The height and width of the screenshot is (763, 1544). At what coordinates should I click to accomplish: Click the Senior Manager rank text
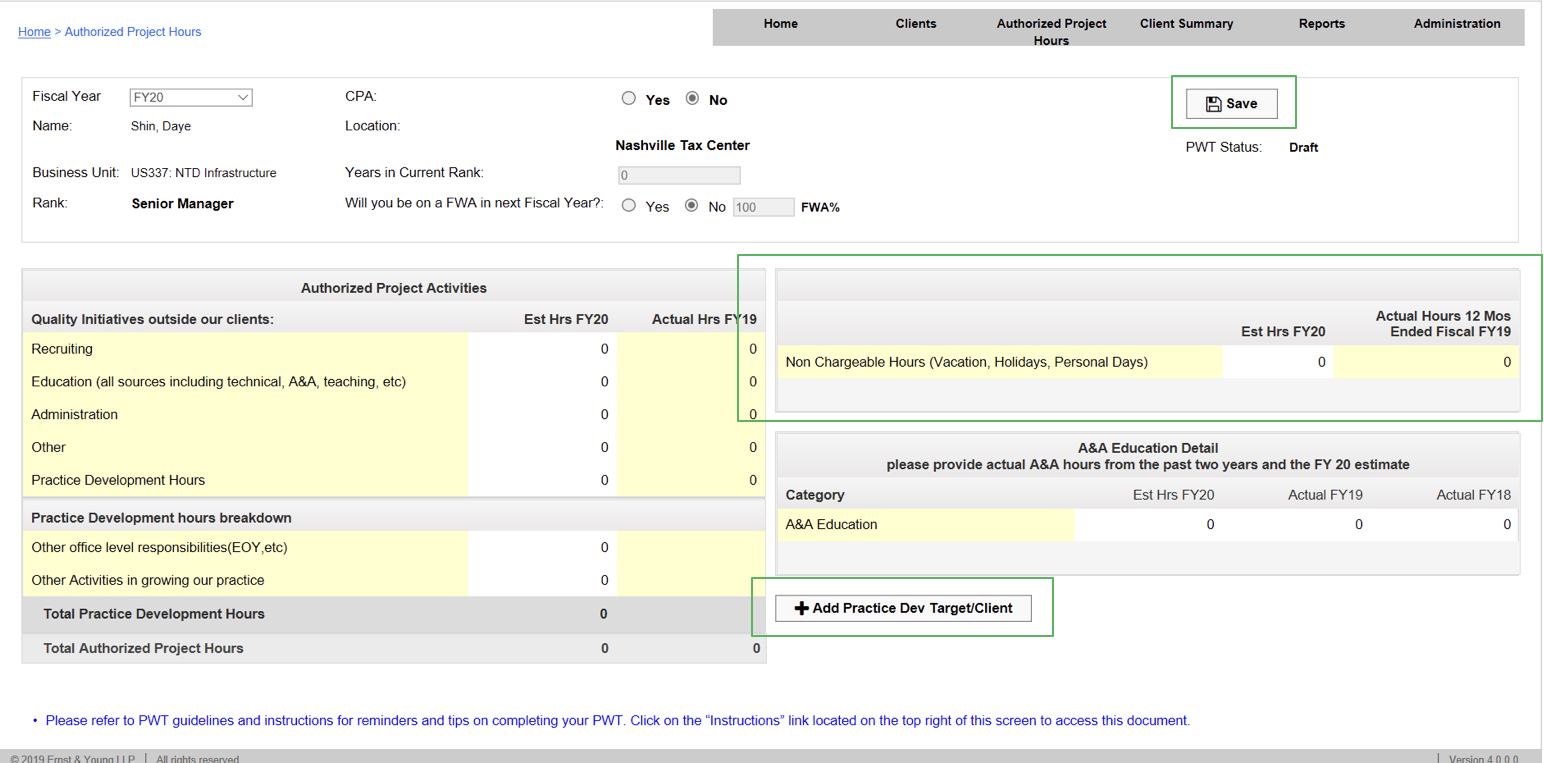[183, 204]
